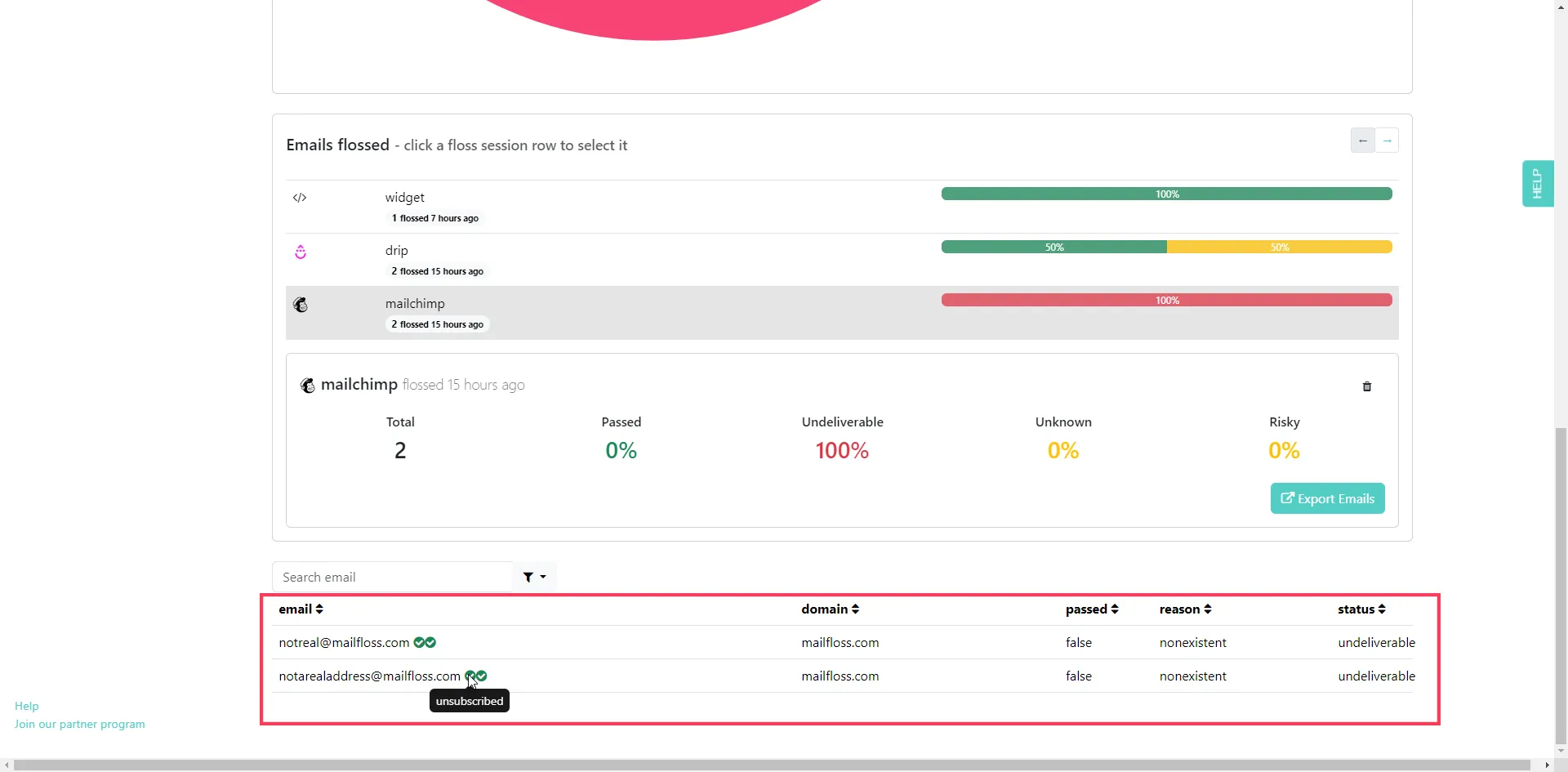Click the notarealaddress@mailfloss.com email address

tap(370, 676)
